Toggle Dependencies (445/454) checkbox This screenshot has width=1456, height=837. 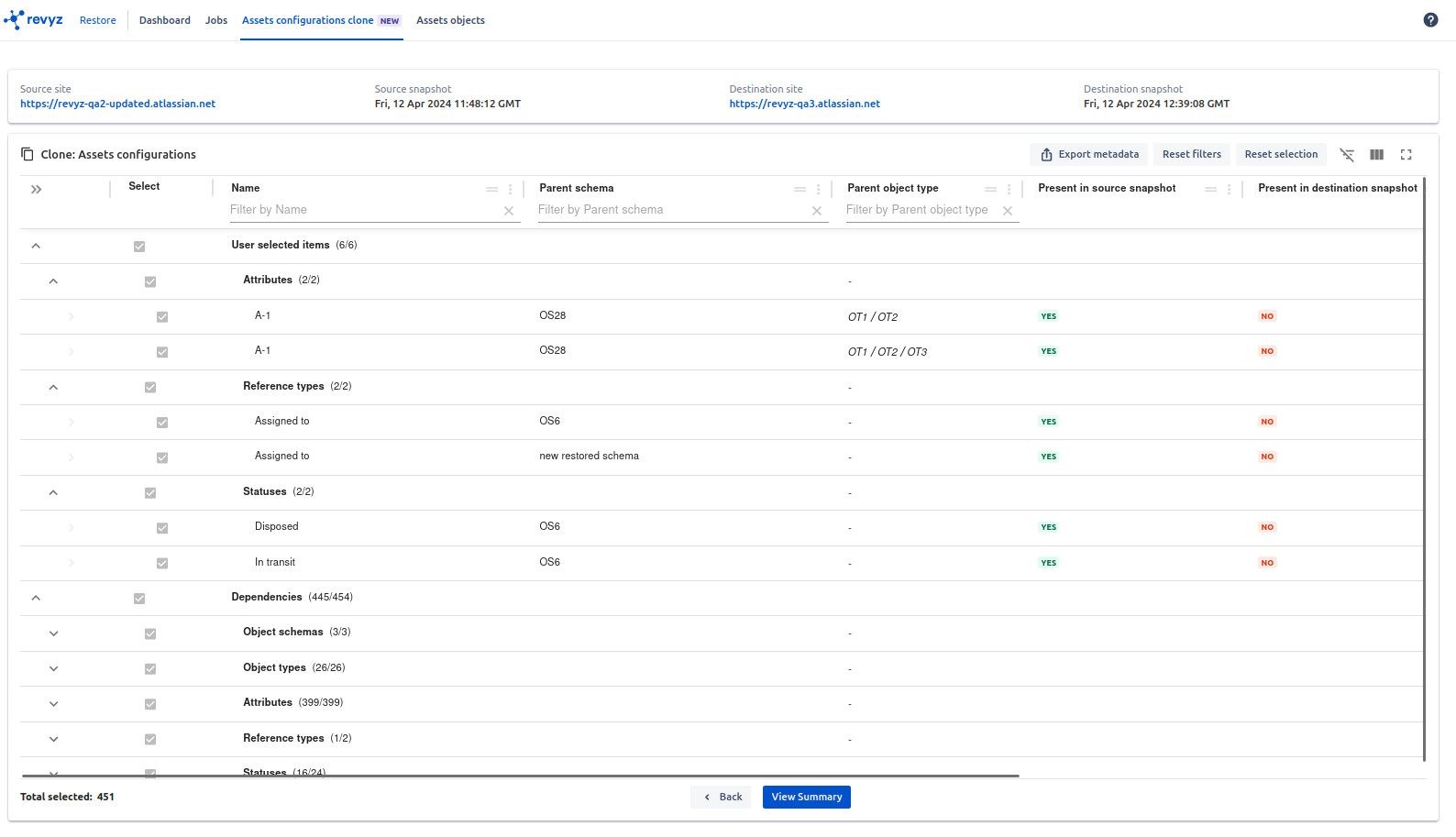pyautogui.click(x=139, y=599)
